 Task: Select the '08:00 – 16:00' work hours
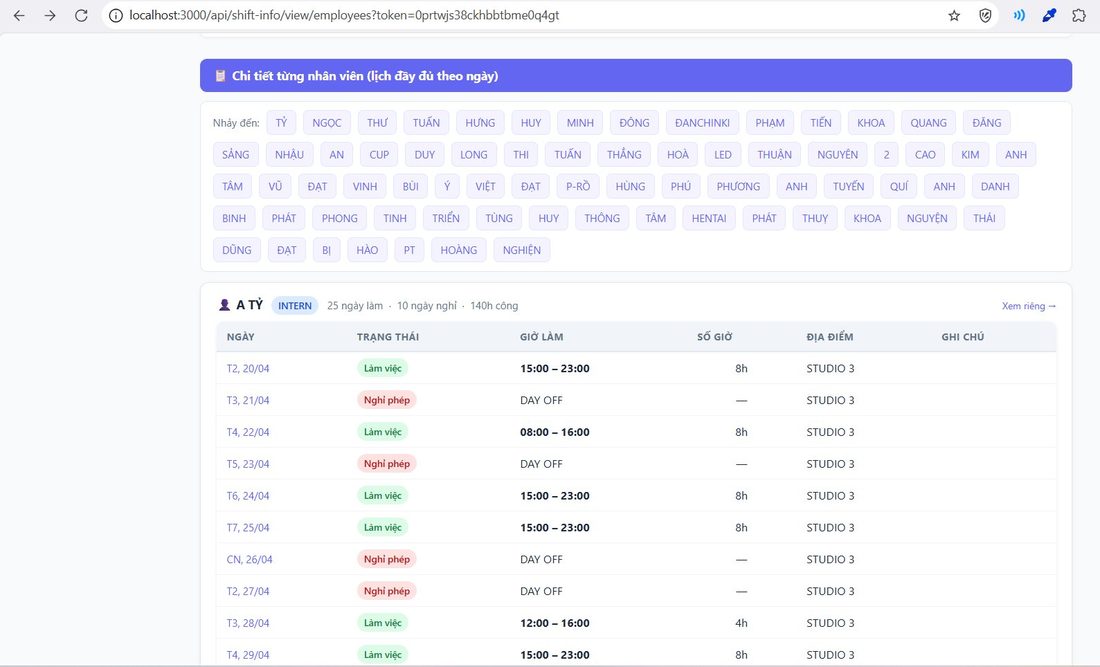554,432
